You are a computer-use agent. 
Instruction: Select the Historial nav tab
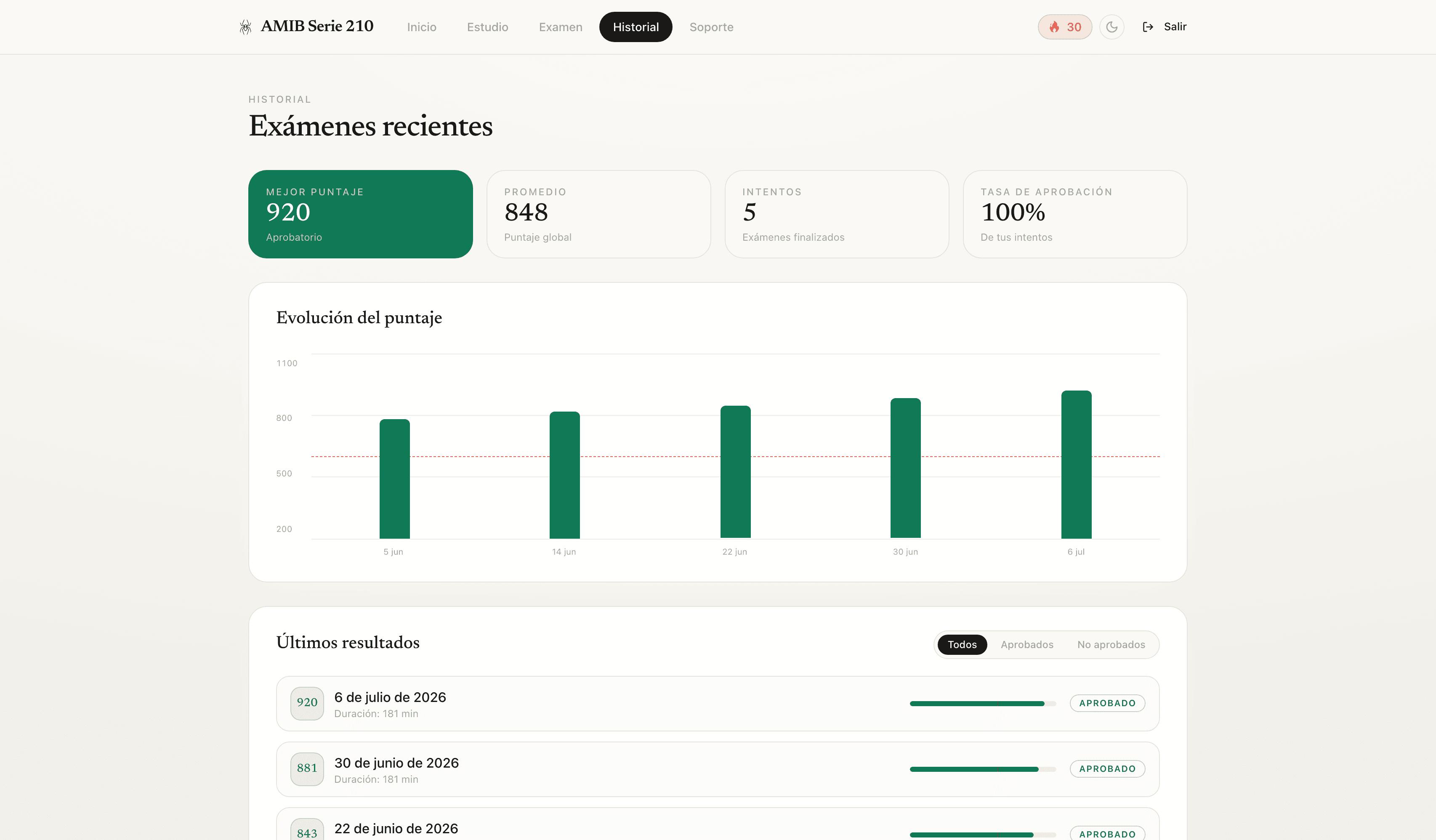pos(636,27)
